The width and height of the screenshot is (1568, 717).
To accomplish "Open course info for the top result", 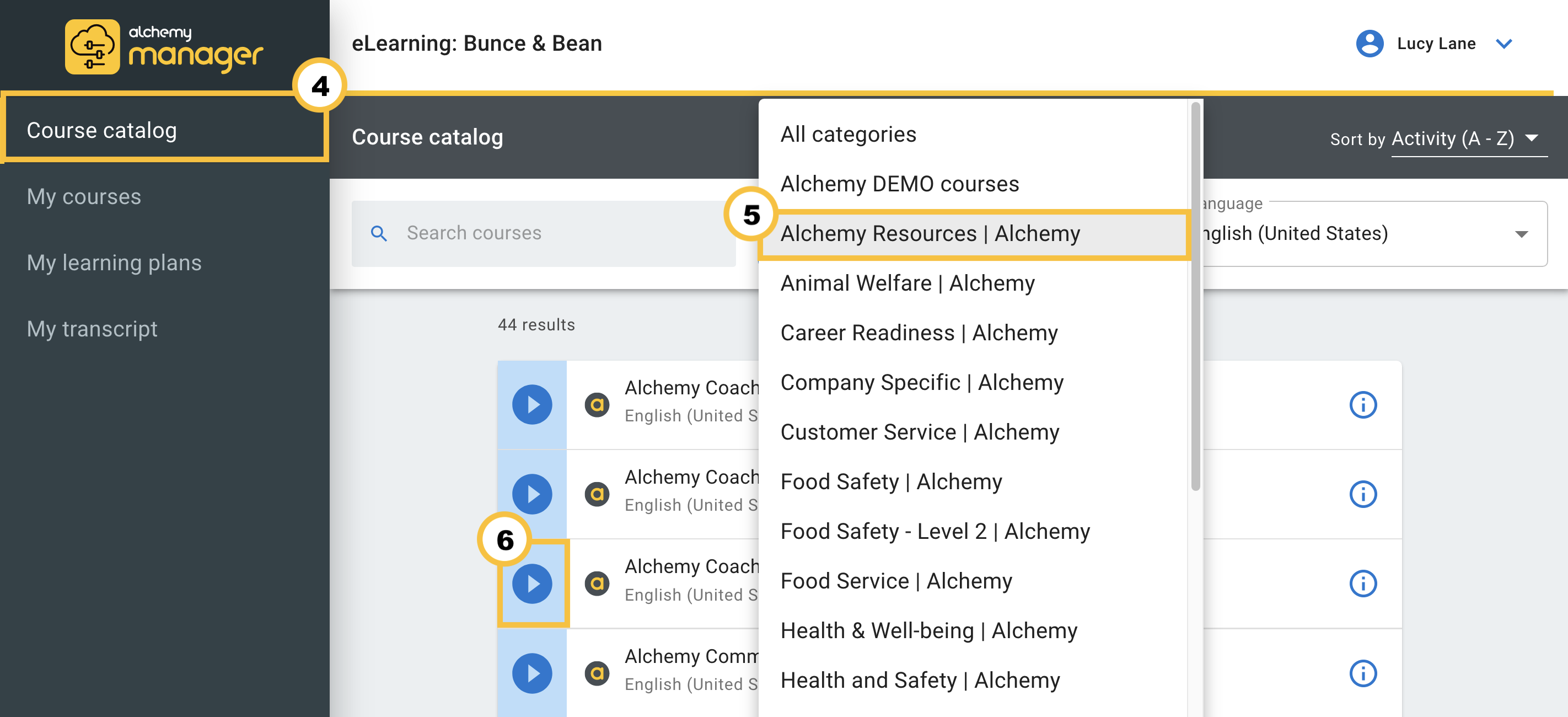I will click(x=1363, y=404).
